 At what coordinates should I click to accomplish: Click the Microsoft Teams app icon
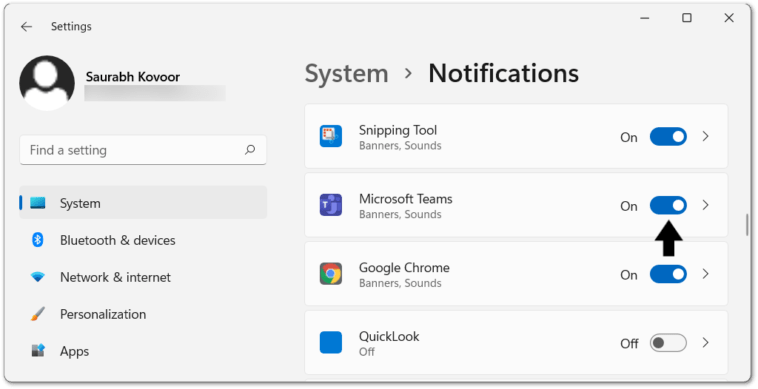(x=331, y=205)
